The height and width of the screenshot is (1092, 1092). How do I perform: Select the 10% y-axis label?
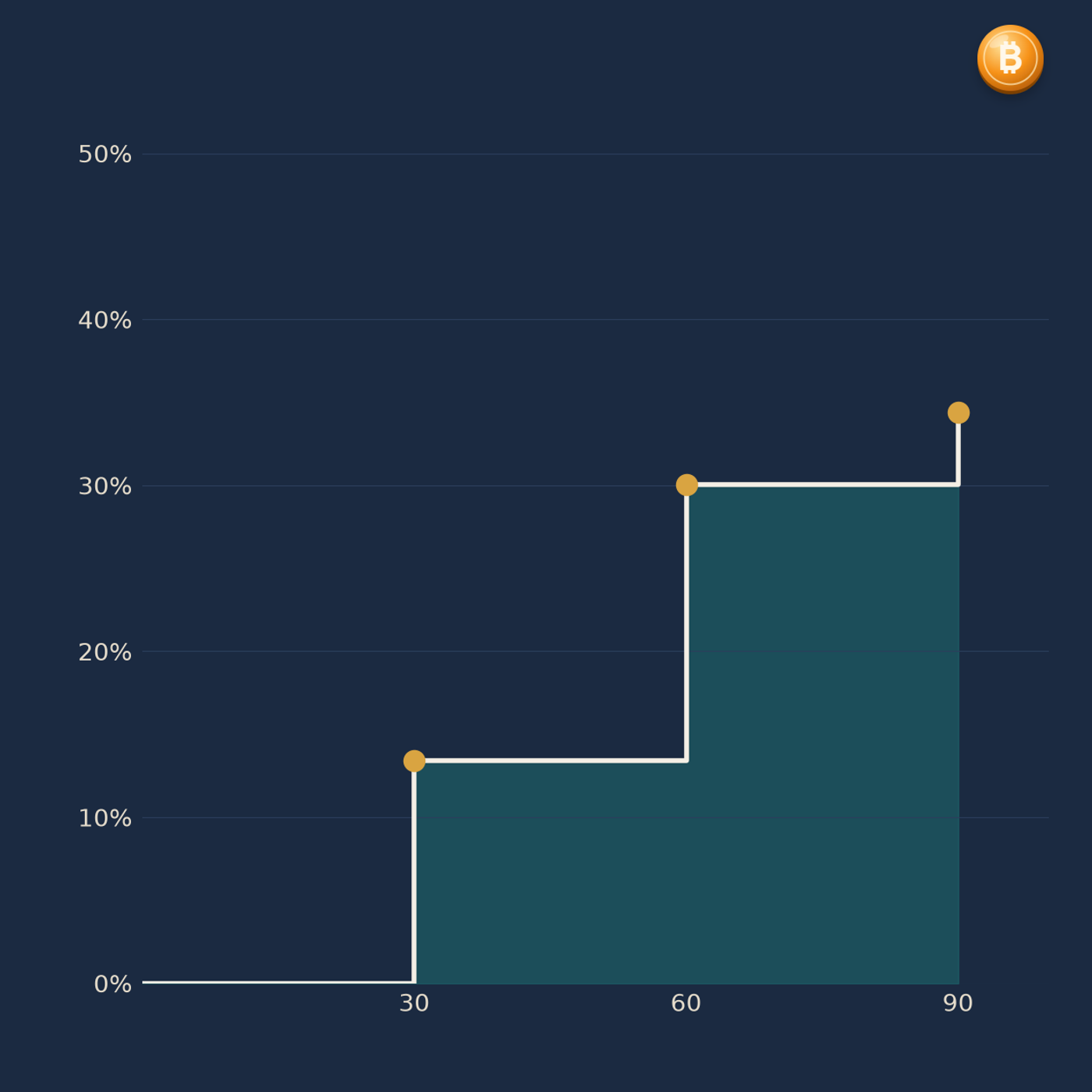click(105, 818)
